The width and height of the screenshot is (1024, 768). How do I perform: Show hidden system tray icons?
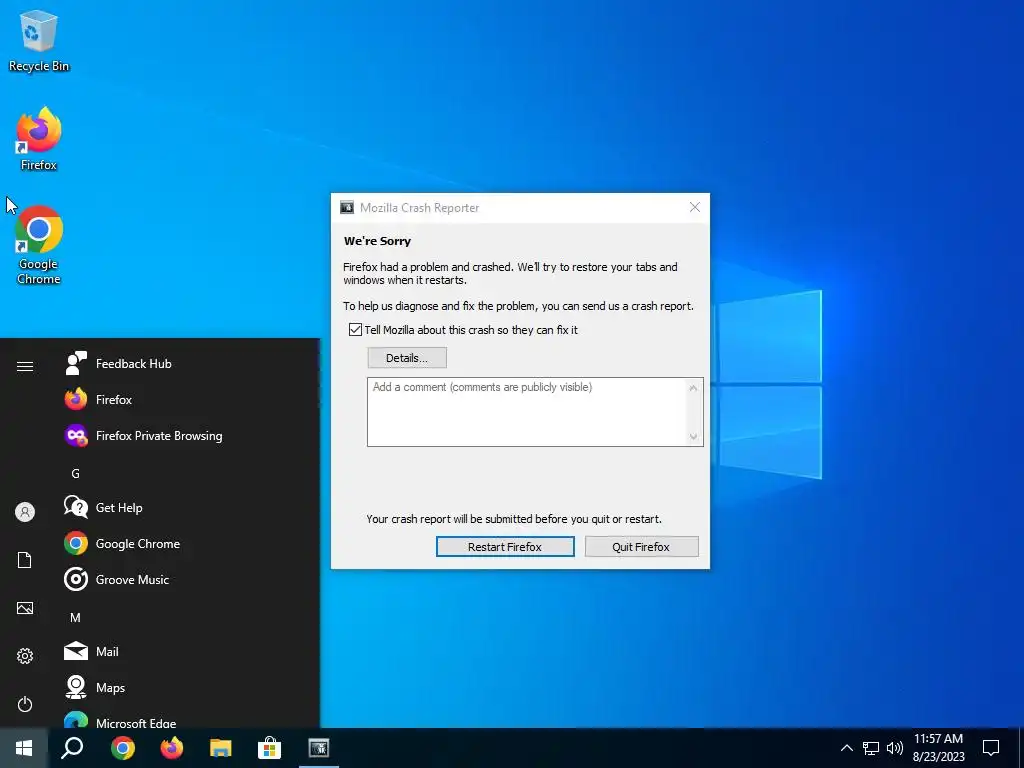[x=846, y=748]
